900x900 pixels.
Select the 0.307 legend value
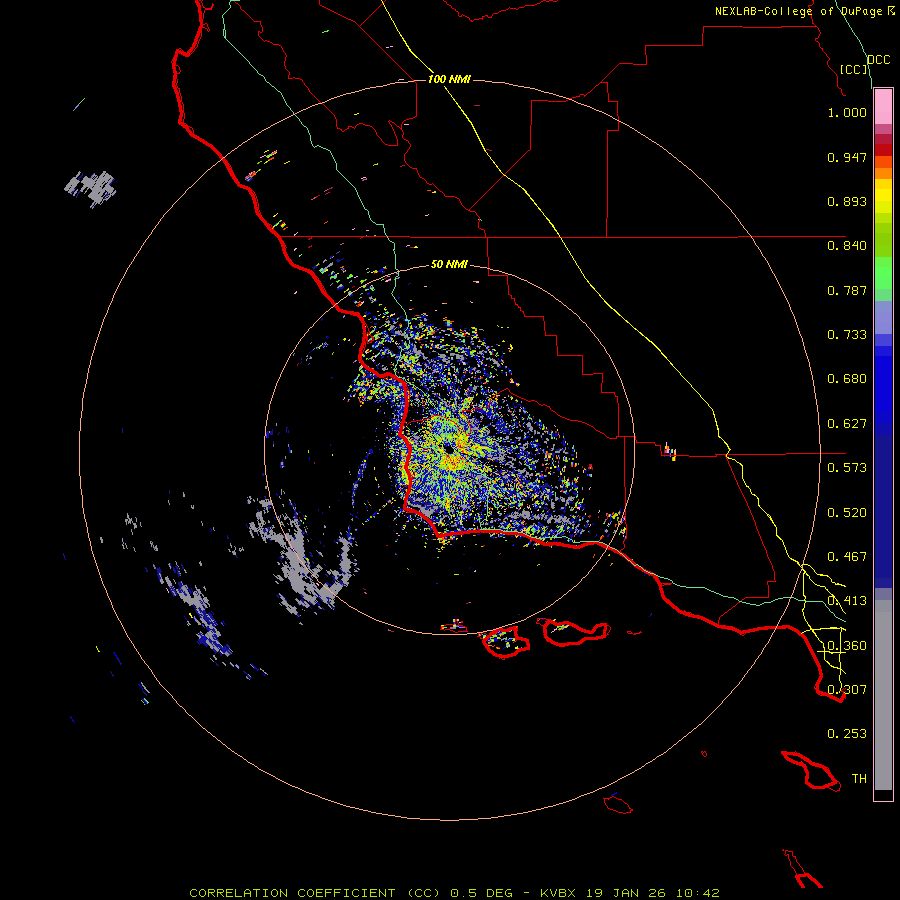(x=847, y=690)
